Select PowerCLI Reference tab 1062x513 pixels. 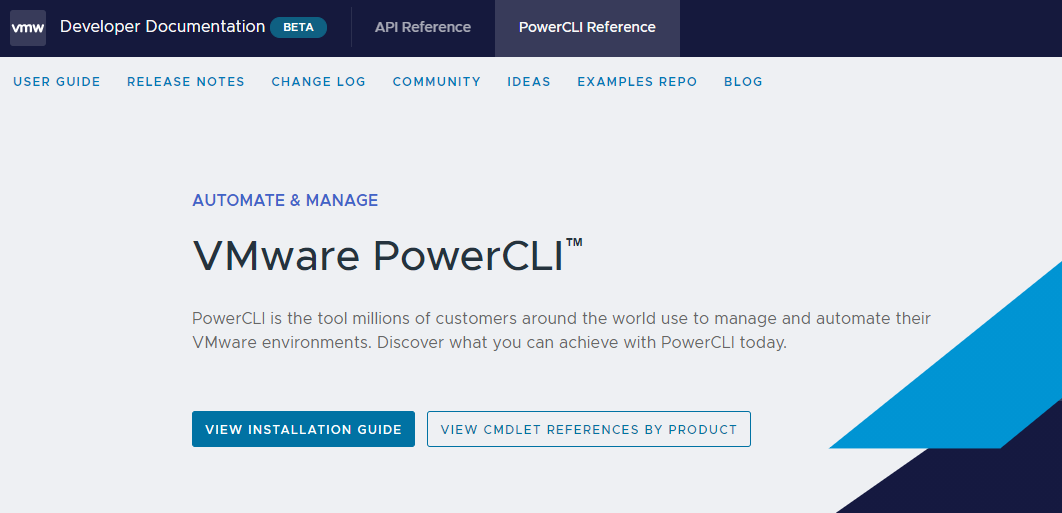pos(587,28)
